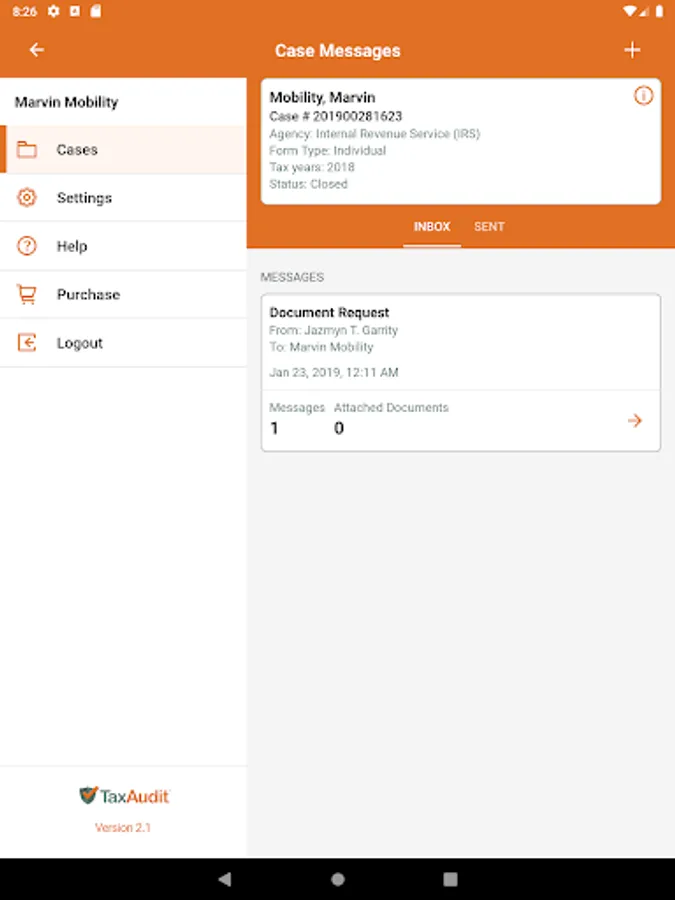Tap 'Form Type: Individual' line
Viewport: 675px width, 900px height.
[327, 150]
